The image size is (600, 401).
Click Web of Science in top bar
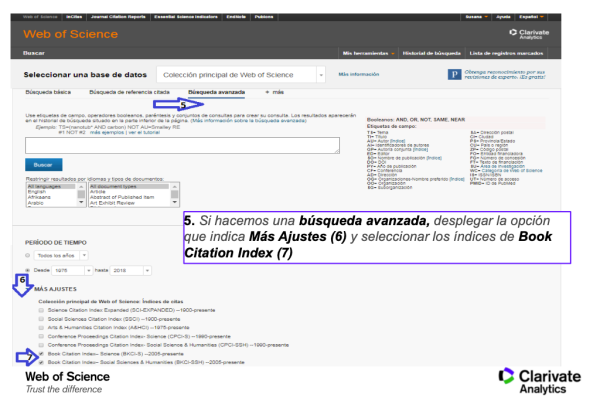40,17
